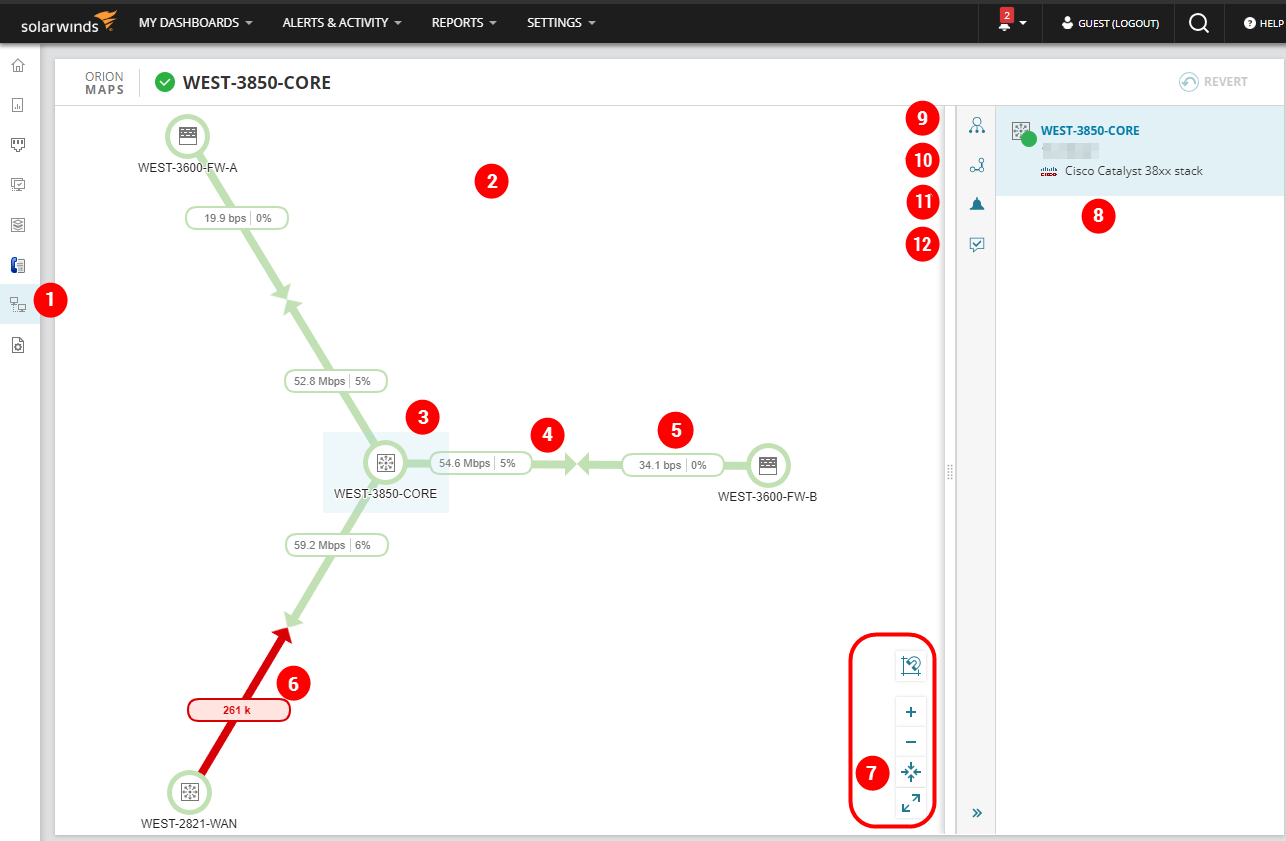Open the Orion Maps sidebar icon
1286x841 pixels.
[18, 304]
